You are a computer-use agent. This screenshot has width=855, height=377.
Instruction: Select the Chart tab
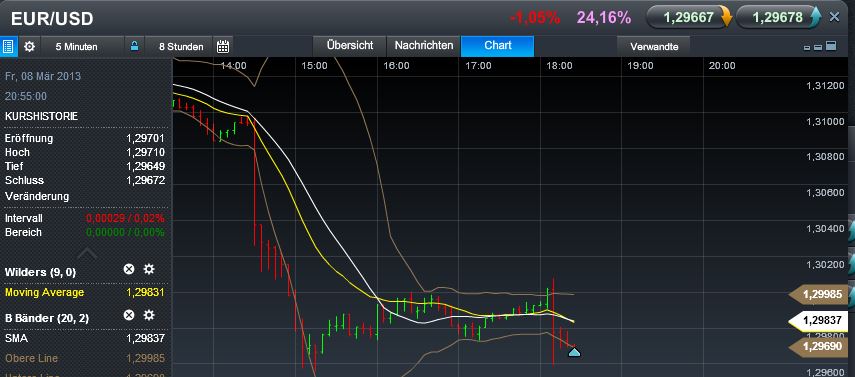pyautogui.click(x=497, y=46)
